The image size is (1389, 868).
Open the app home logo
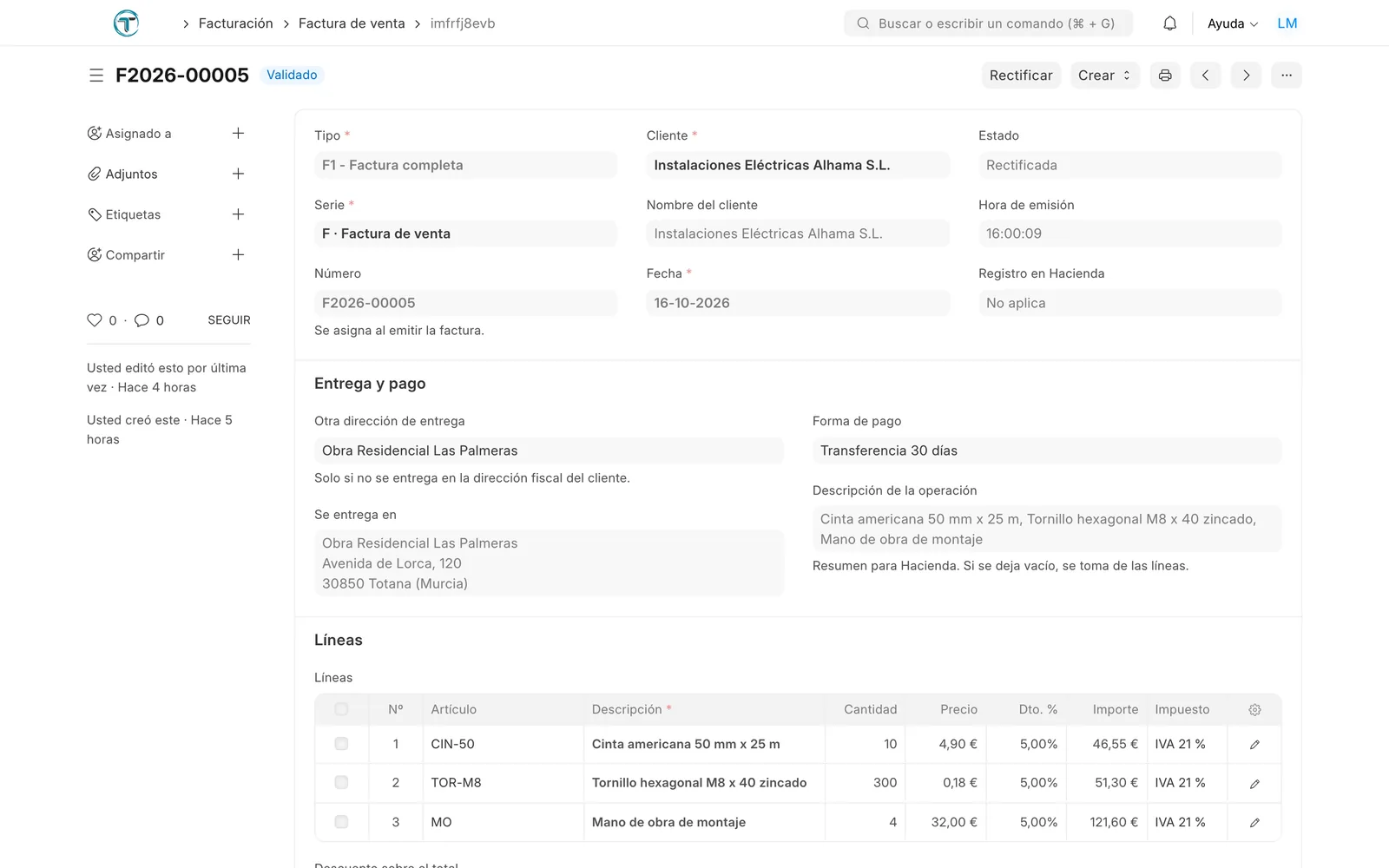pyautogui.click(x=126, y=23)
